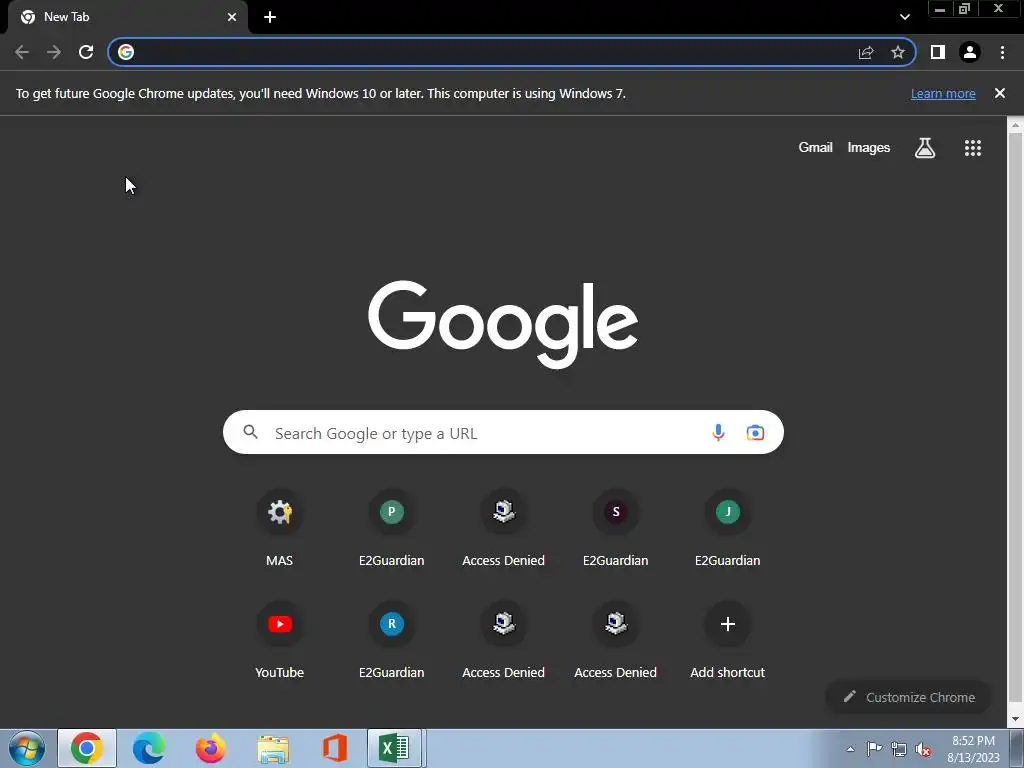This screenshot has width=1024, height=768.
Task: Click the scrollbar down arrow
Action: (1016, 720)
